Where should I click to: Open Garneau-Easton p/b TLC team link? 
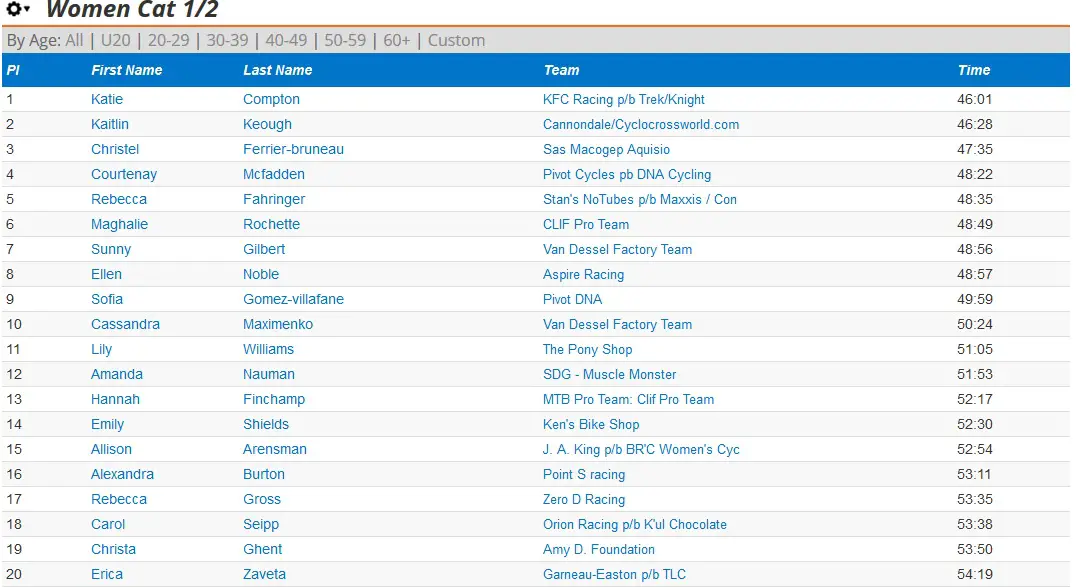pyautogui.click(x=614, y=574)
